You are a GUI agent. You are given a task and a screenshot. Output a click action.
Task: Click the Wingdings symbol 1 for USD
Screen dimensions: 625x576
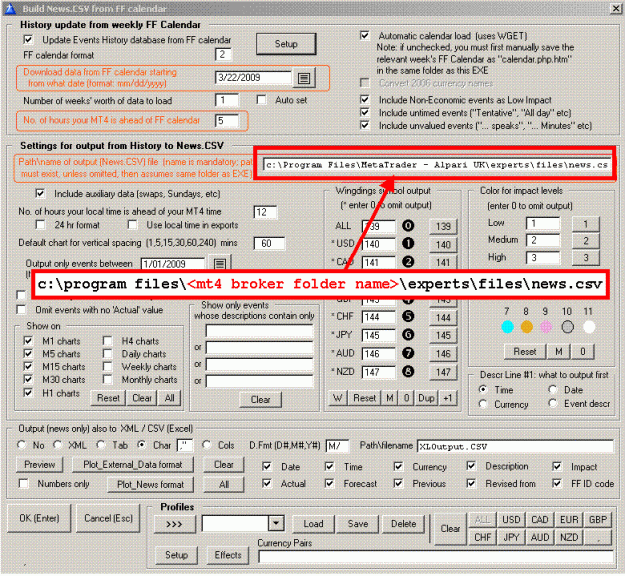tap(408, 243)
